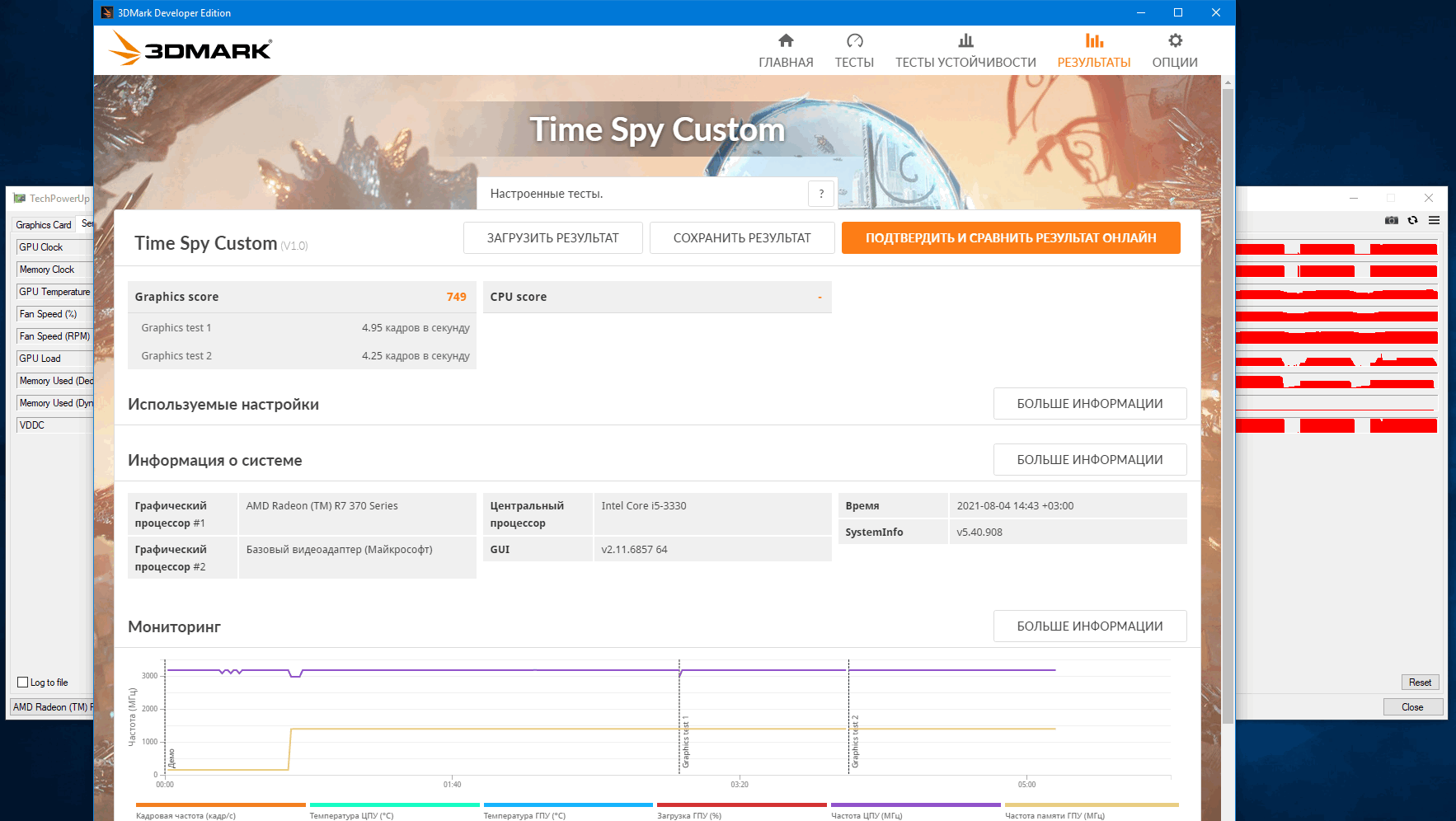Click GPU Clock sensor in GPU-Z

[x=54, y=247]
